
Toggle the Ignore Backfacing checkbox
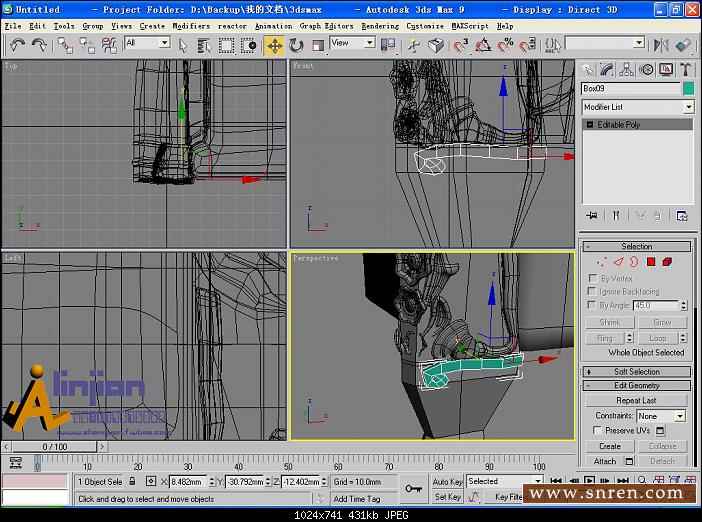[592, 291]
